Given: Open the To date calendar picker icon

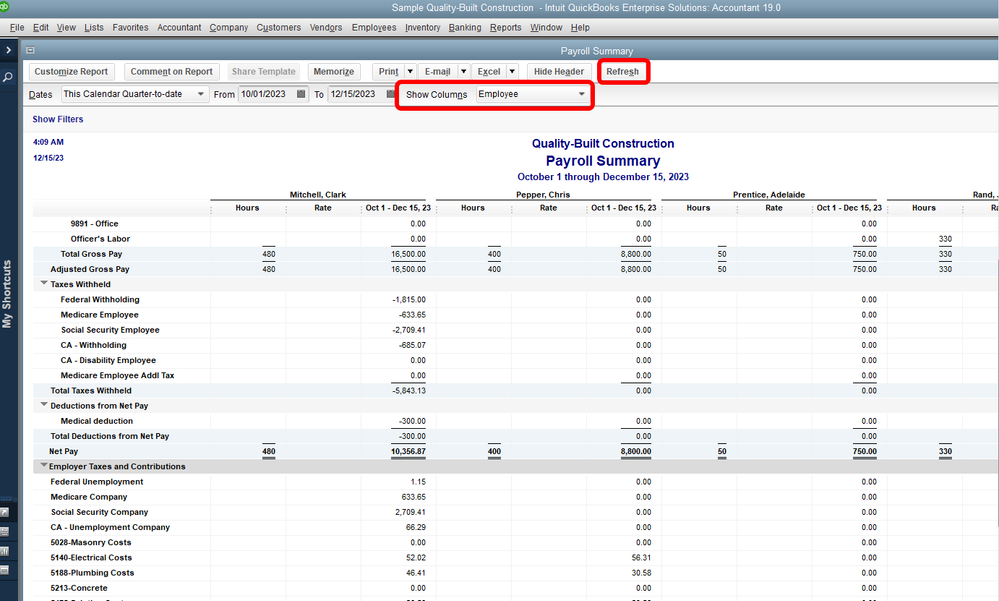Looking at the screenshot, I should click(391, 94).
